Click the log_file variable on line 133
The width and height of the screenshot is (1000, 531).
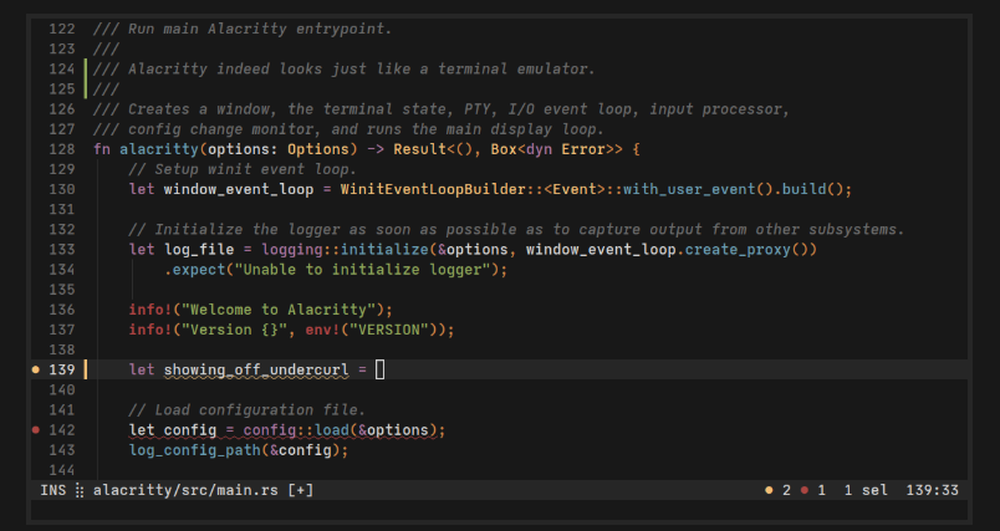tap(199, 249)
